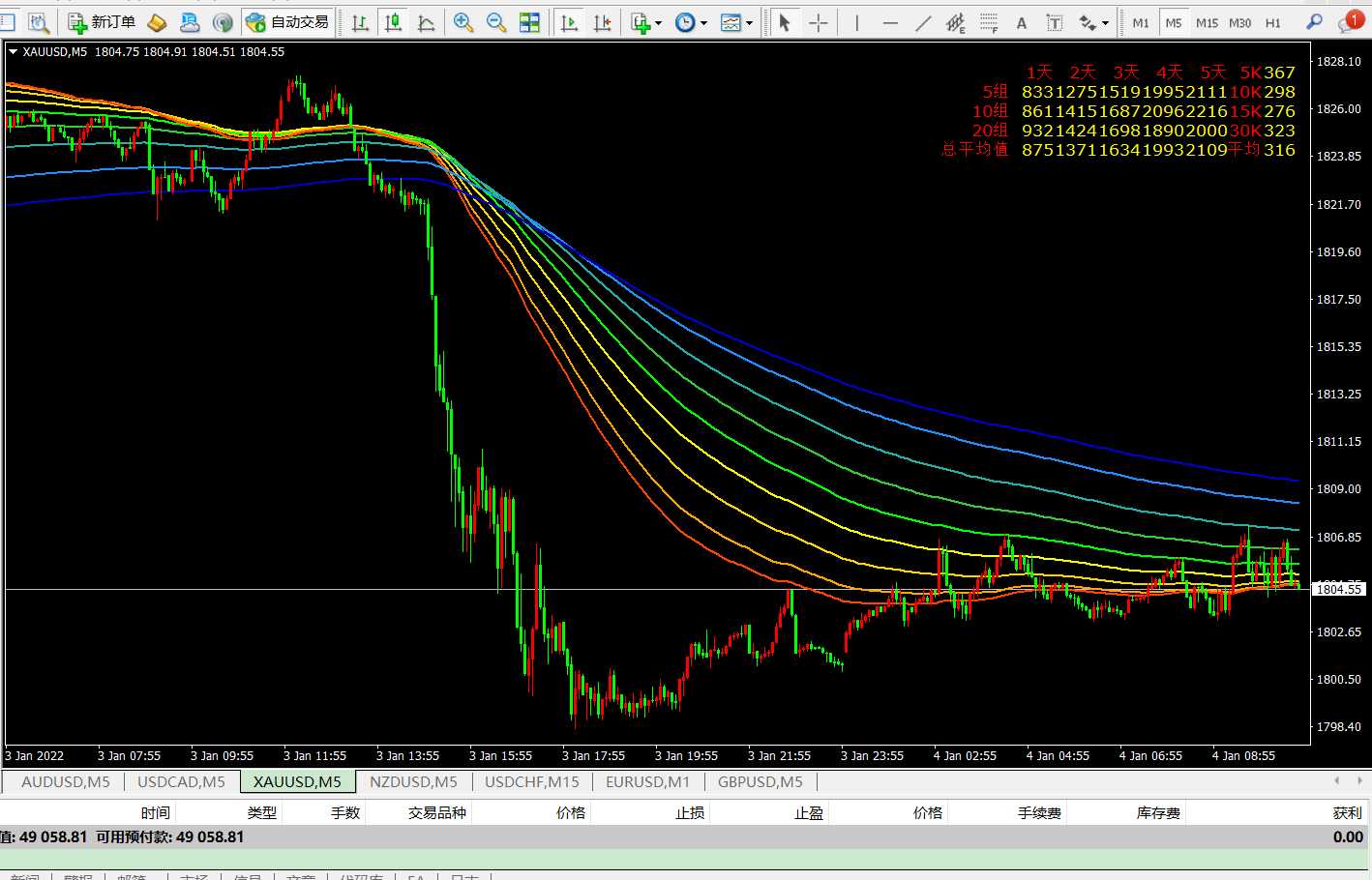Open the signals radio icon
Viewport: 1372px width, 880px height.
(223, 22)
